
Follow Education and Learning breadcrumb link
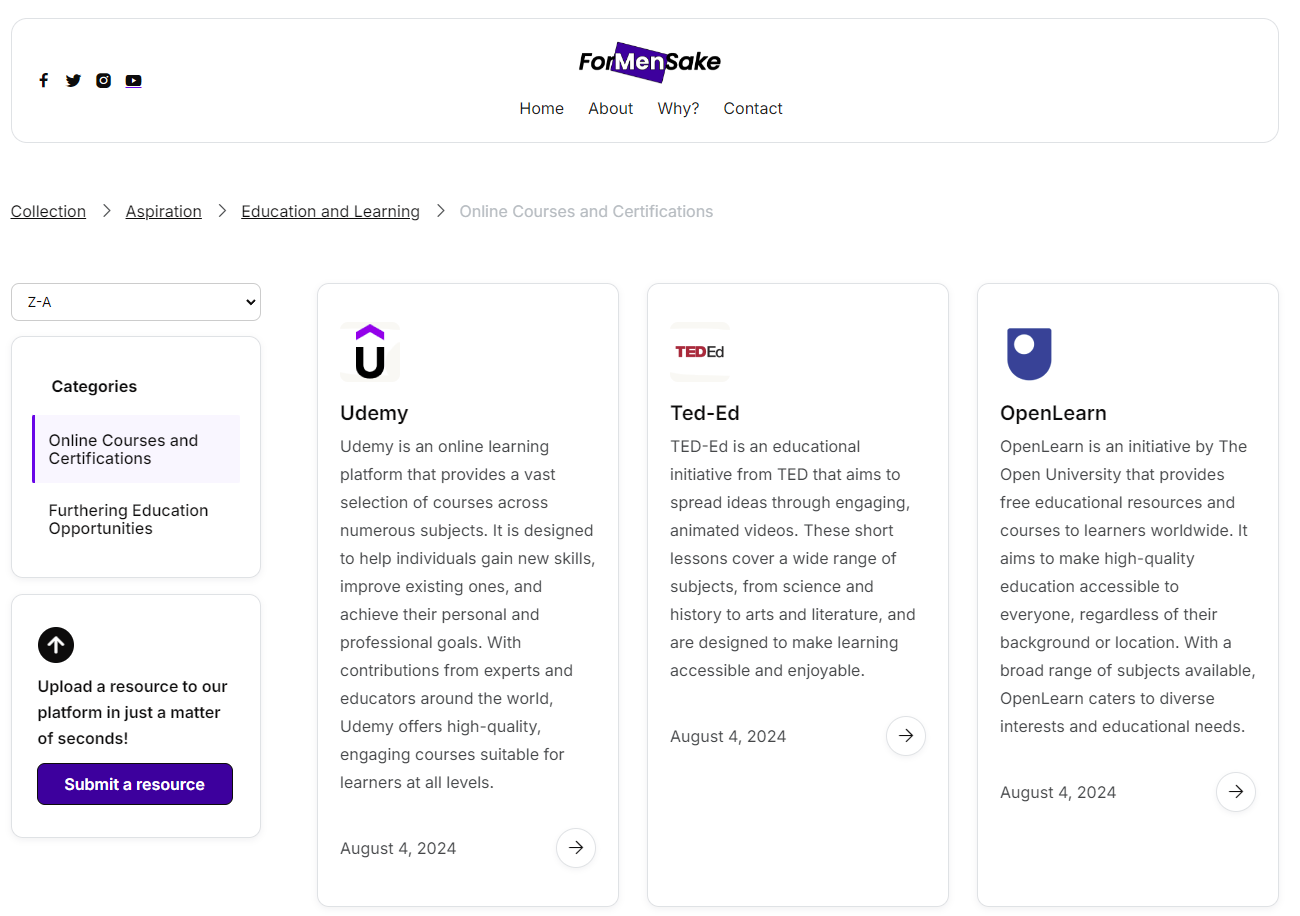331,211
